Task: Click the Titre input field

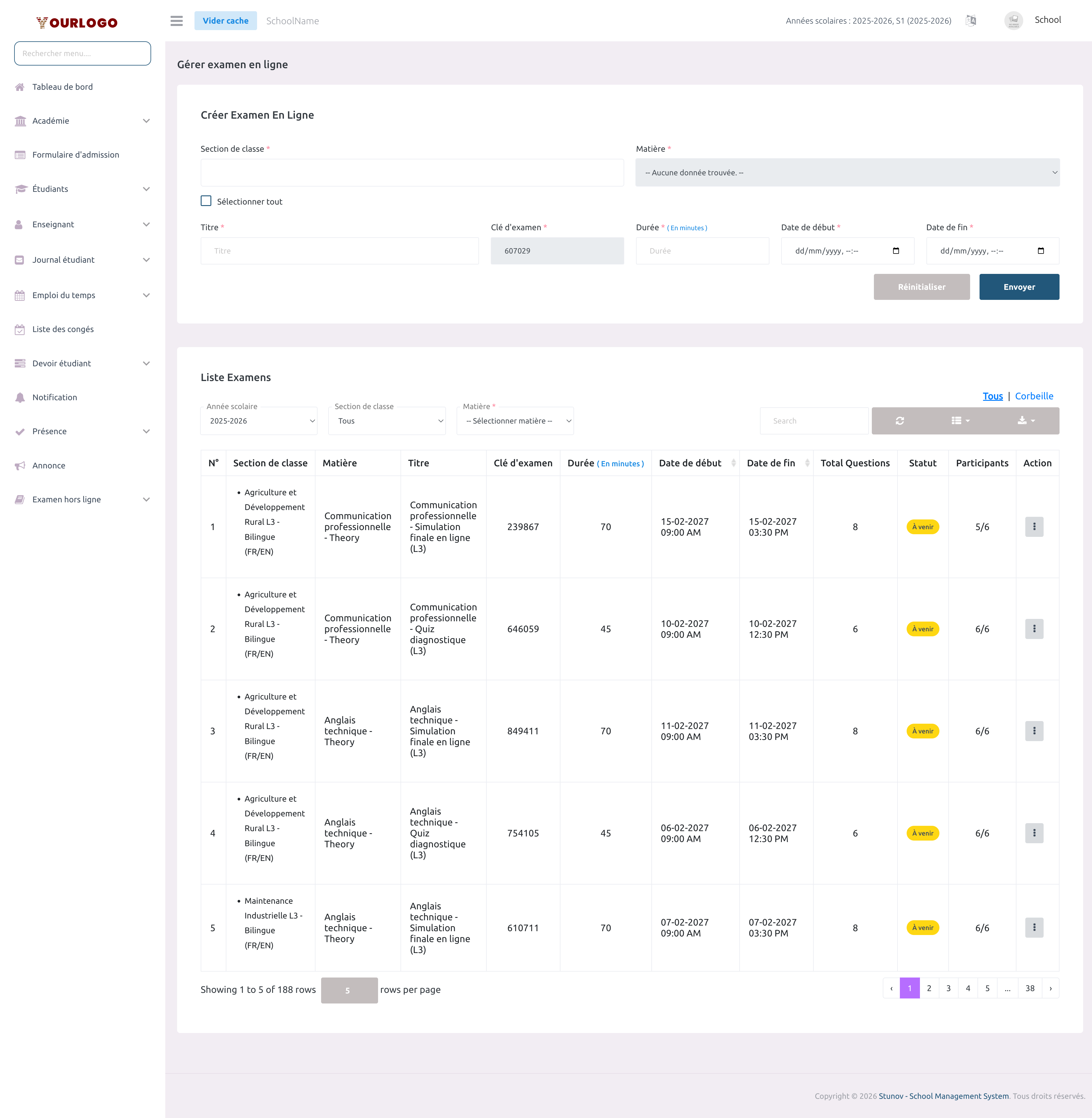Action: click(x=339, y=251)
